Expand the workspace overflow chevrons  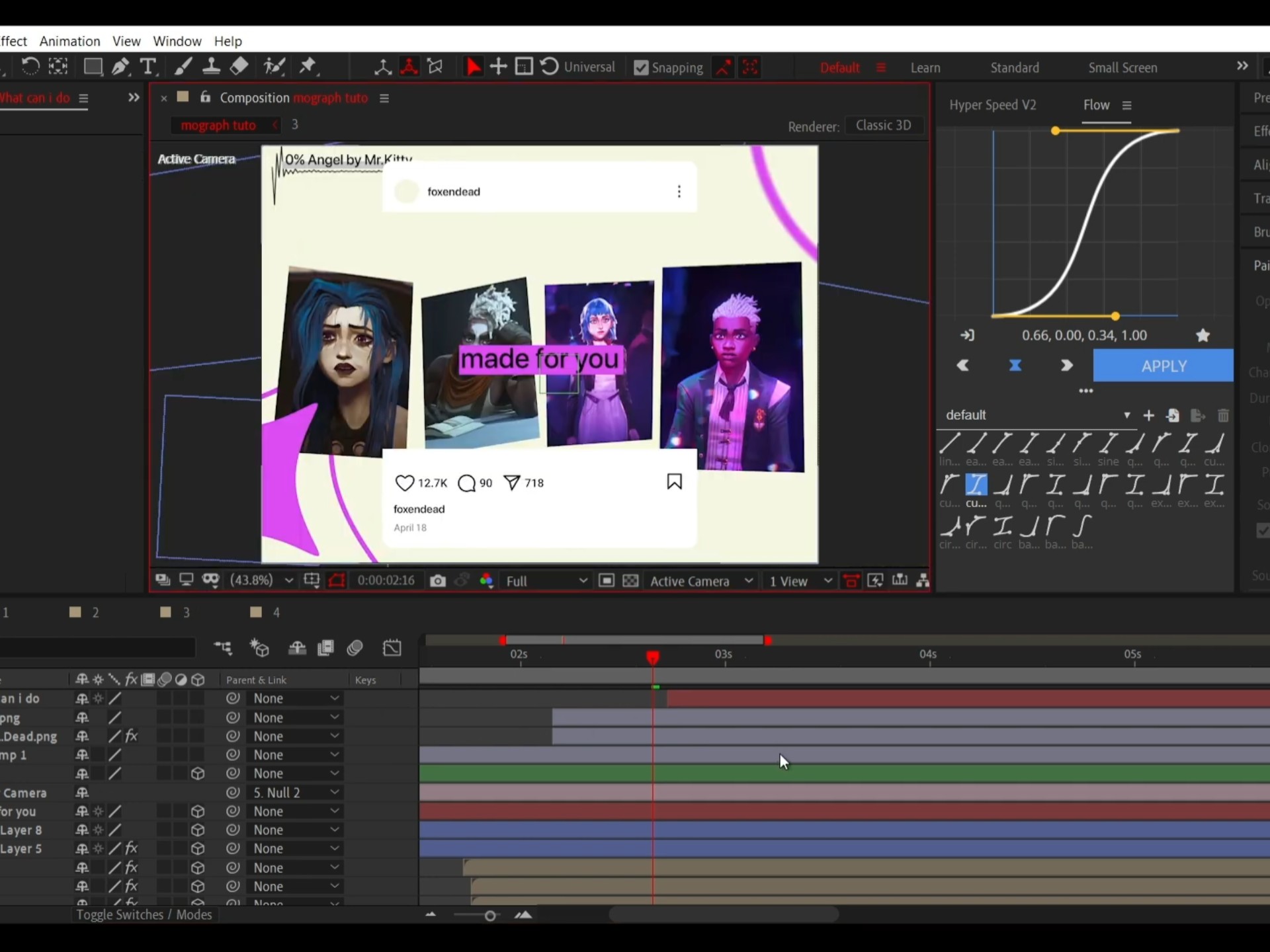click(1242, 65)
